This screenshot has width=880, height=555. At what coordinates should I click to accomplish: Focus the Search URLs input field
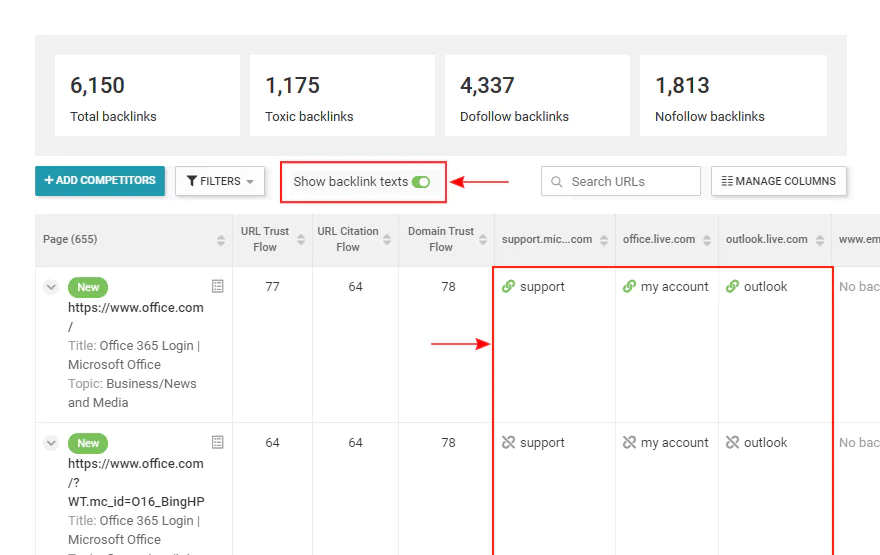click(x=621, y=181)
